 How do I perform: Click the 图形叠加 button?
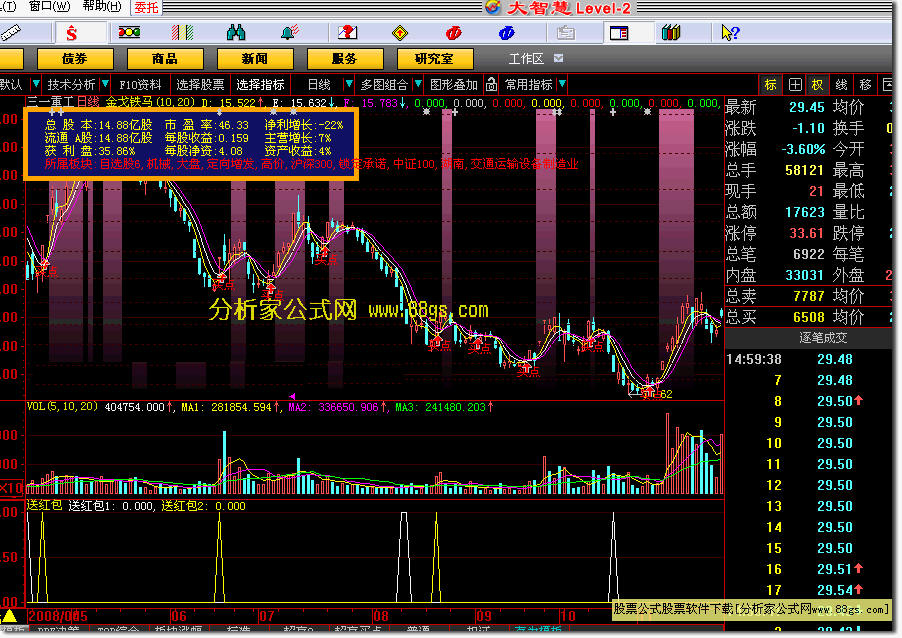[x=454, y=85]
